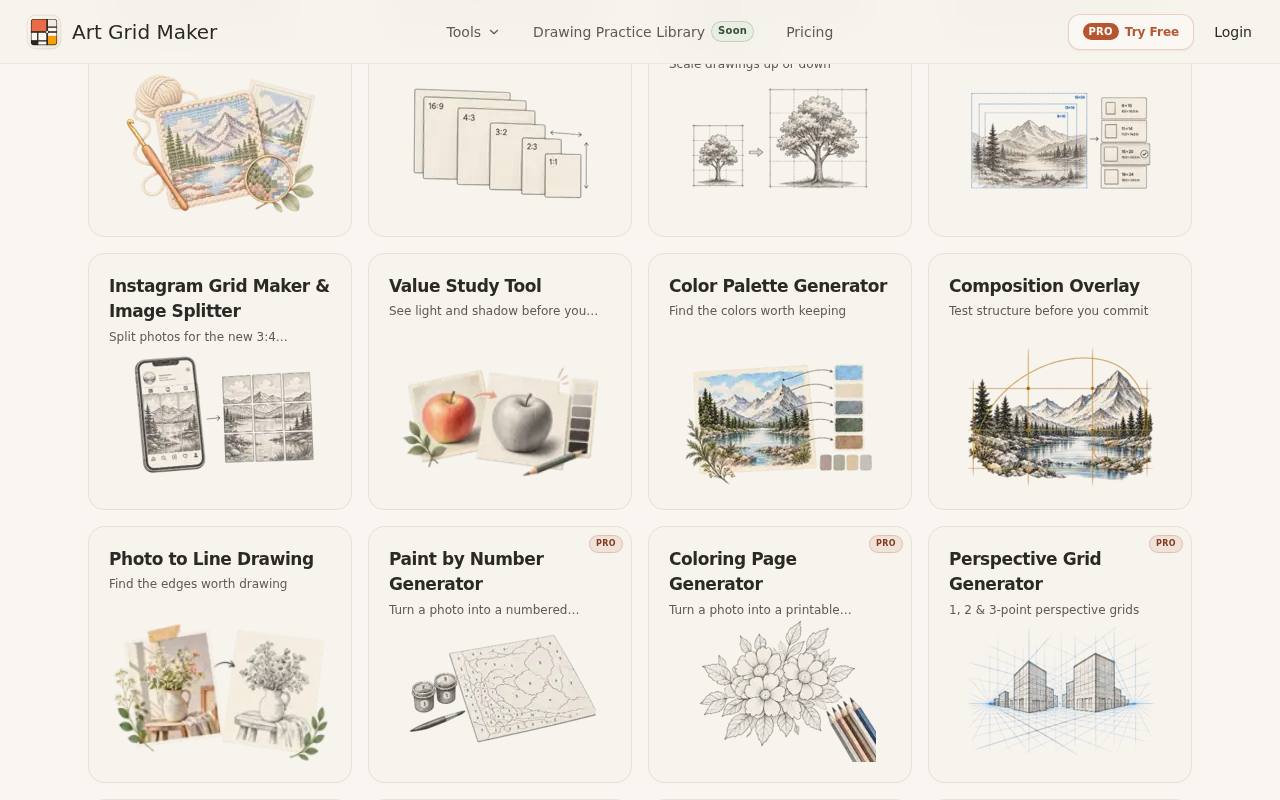
Task: Expand the Tools dropdown menu
Action: [473, 32]
